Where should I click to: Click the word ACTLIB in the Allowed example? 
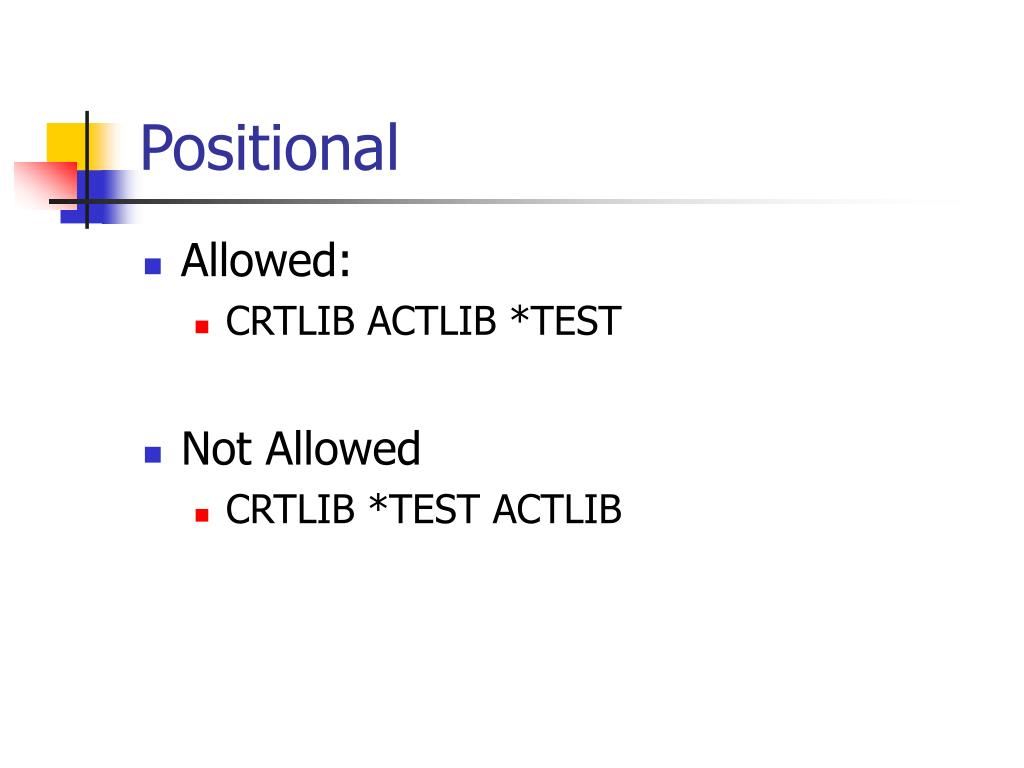tap(432, 321)
